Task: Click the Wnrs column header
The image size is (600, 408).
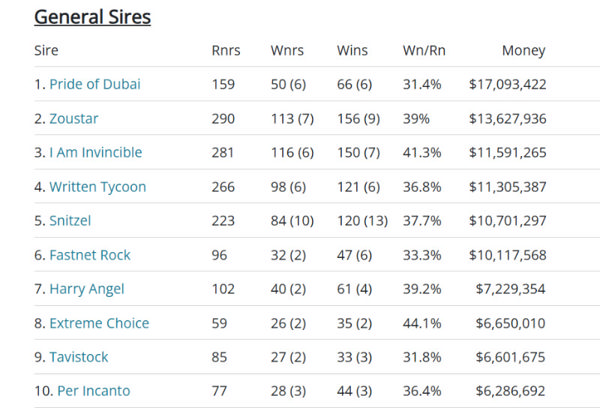Action: click(x=287, y=50)
